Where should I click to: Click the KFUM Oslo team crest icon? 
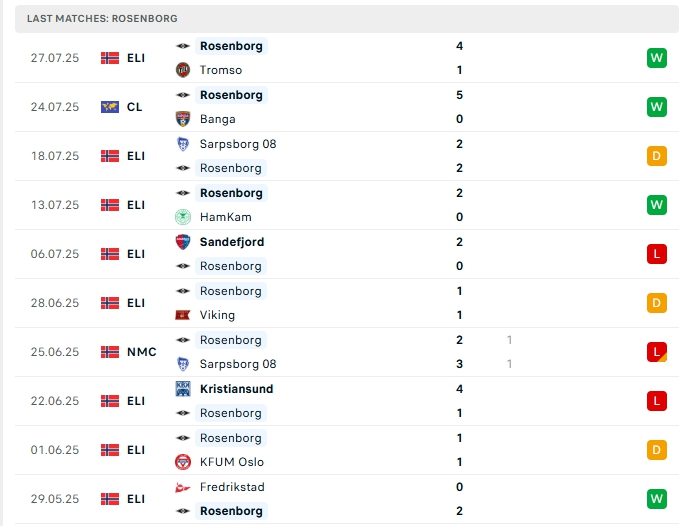pos(182,462)
